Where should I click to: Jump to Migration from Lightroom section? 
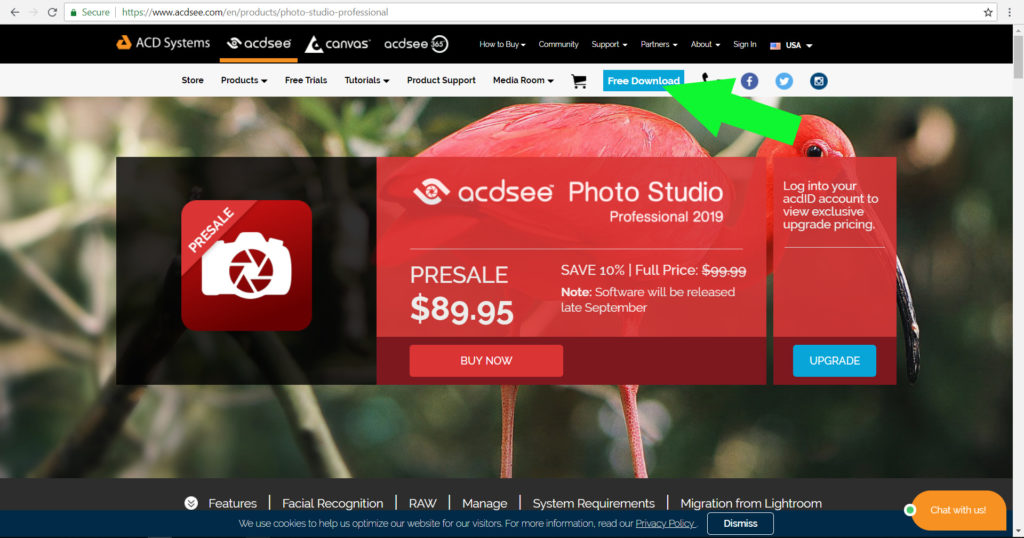pos(751,503)
